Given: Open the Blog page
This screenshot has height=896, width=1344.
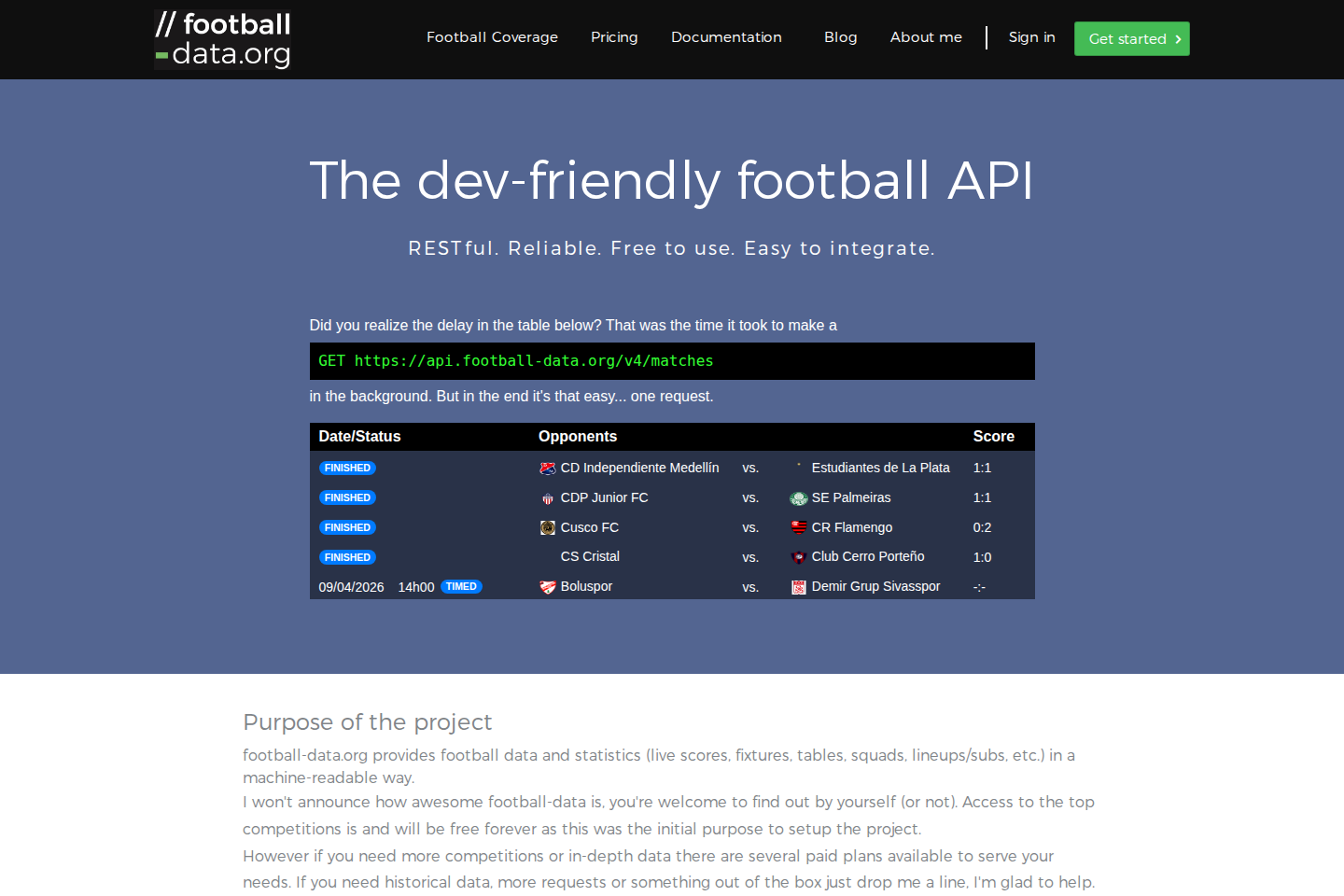Looking at the screenshot, I should [x=840, y=37].
